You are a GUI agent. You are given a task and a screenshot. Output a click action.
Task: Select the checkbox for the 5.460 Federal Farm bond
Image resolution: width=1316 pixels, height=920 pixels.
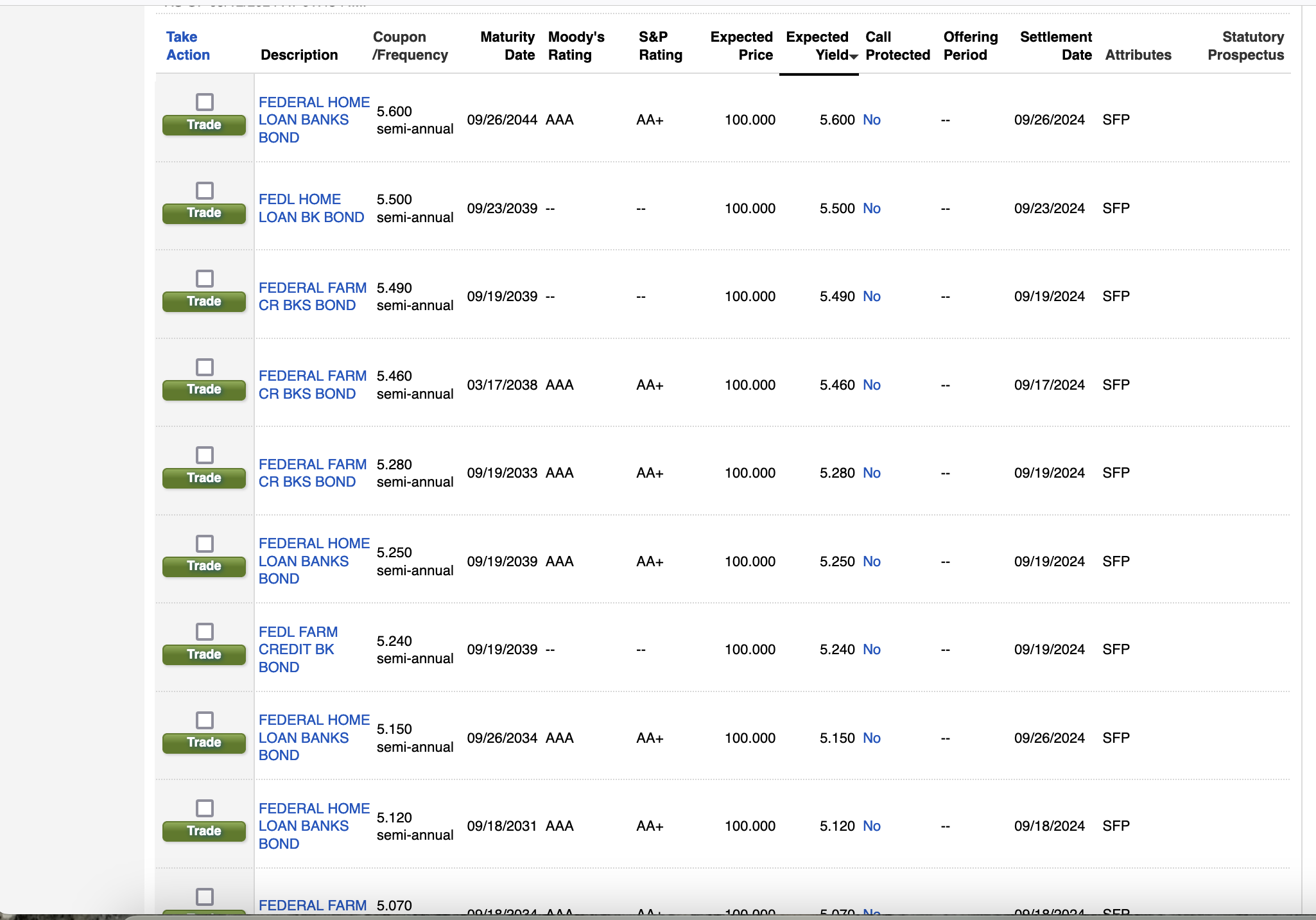(204, 367)
